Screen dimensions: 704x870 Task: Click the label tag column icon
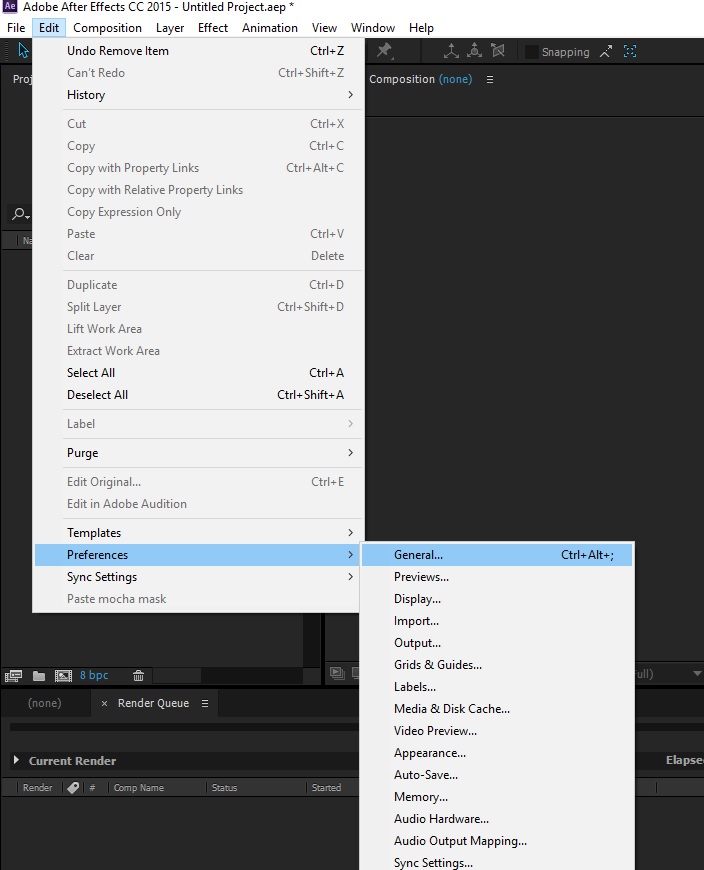pos(73,788)
